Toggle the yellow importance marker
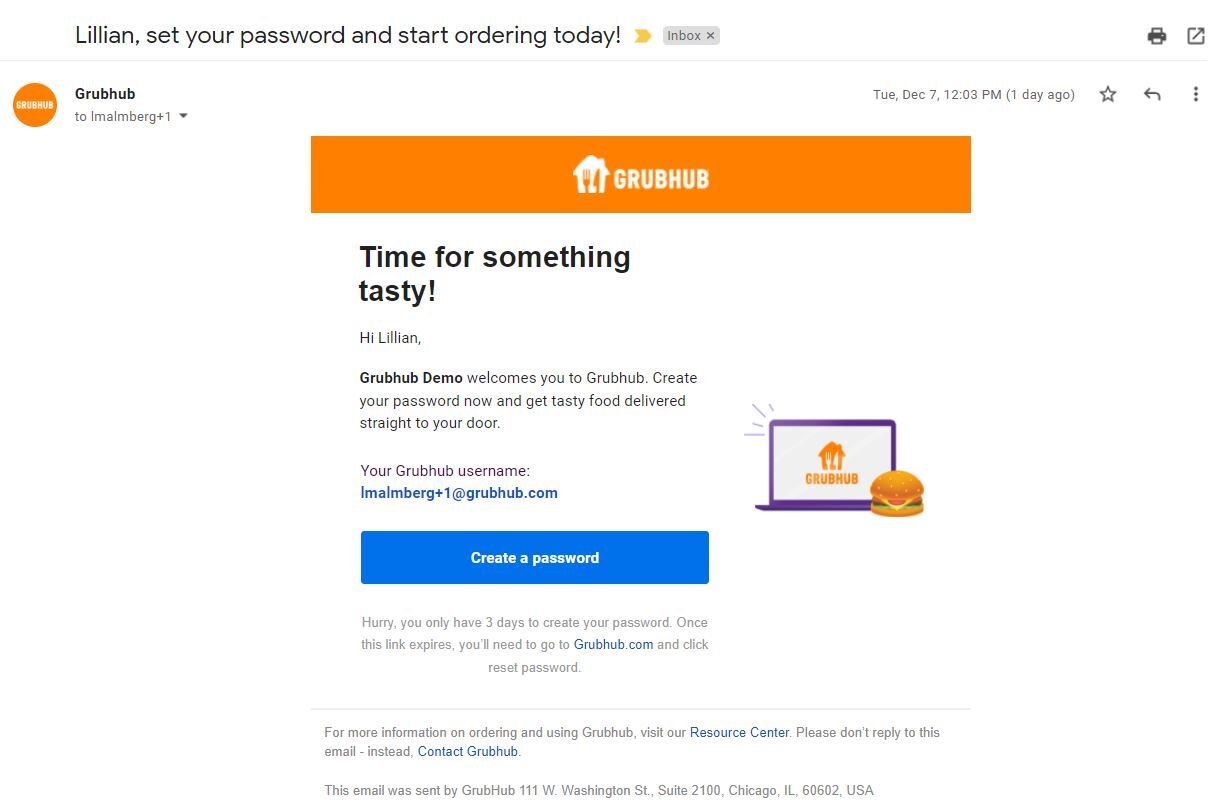Screen dimensions: 1214x807 [x=643, y=36]
